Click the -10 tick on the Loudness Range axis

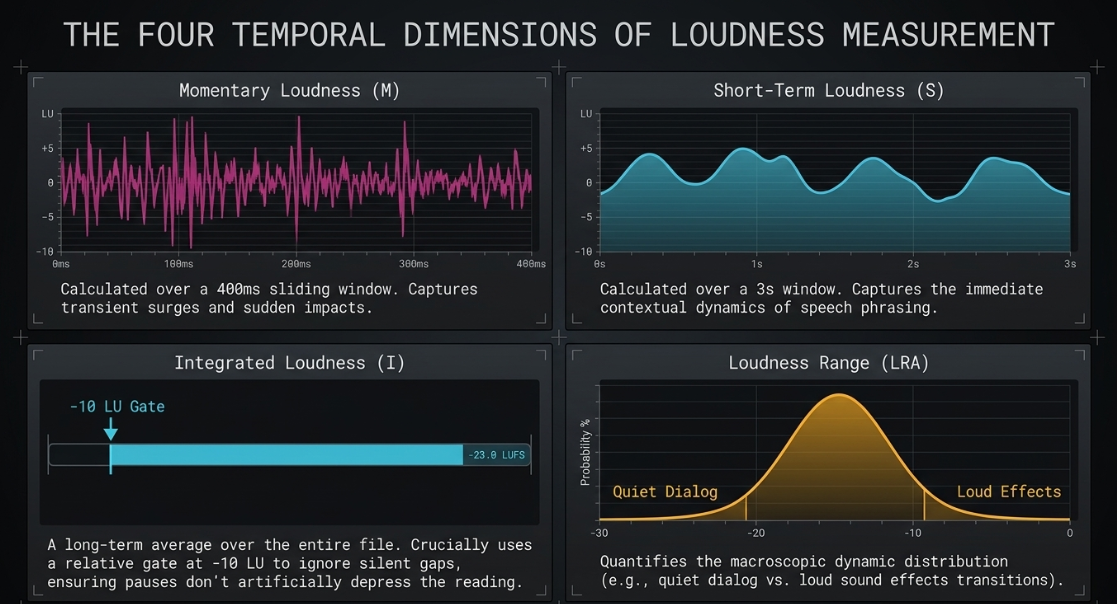[x=913, y=533]
